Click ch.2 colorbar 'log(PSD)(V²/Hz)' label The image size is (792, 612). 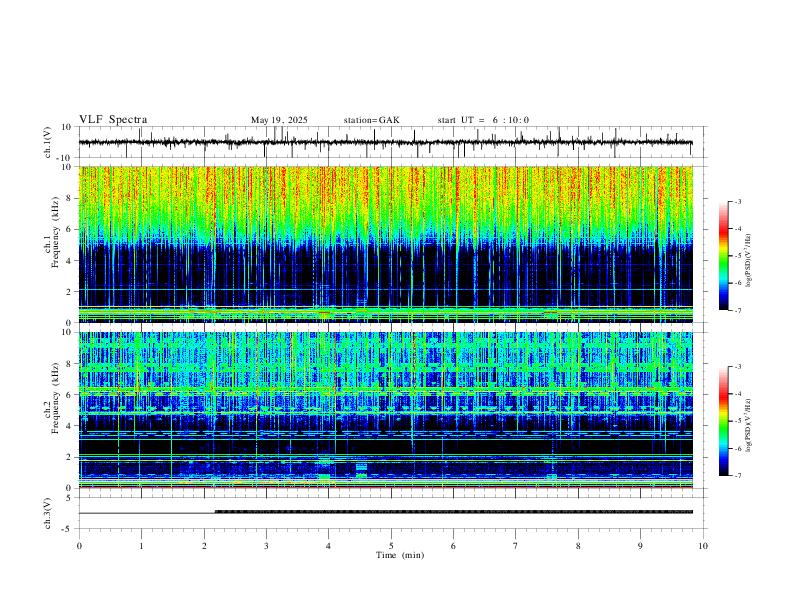749,425
